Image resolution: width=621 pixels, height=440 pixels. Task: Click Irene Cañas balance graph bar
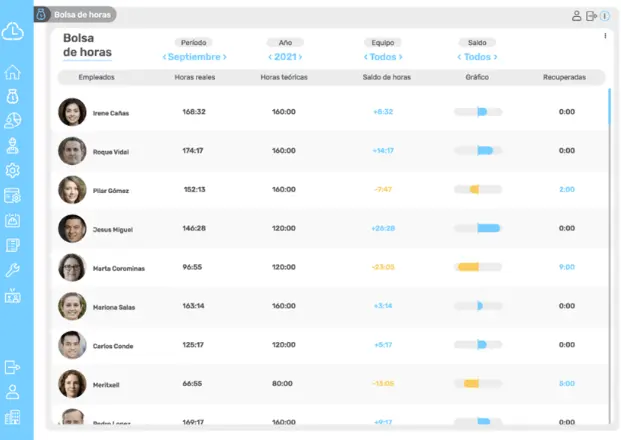(x=478, y=112)
